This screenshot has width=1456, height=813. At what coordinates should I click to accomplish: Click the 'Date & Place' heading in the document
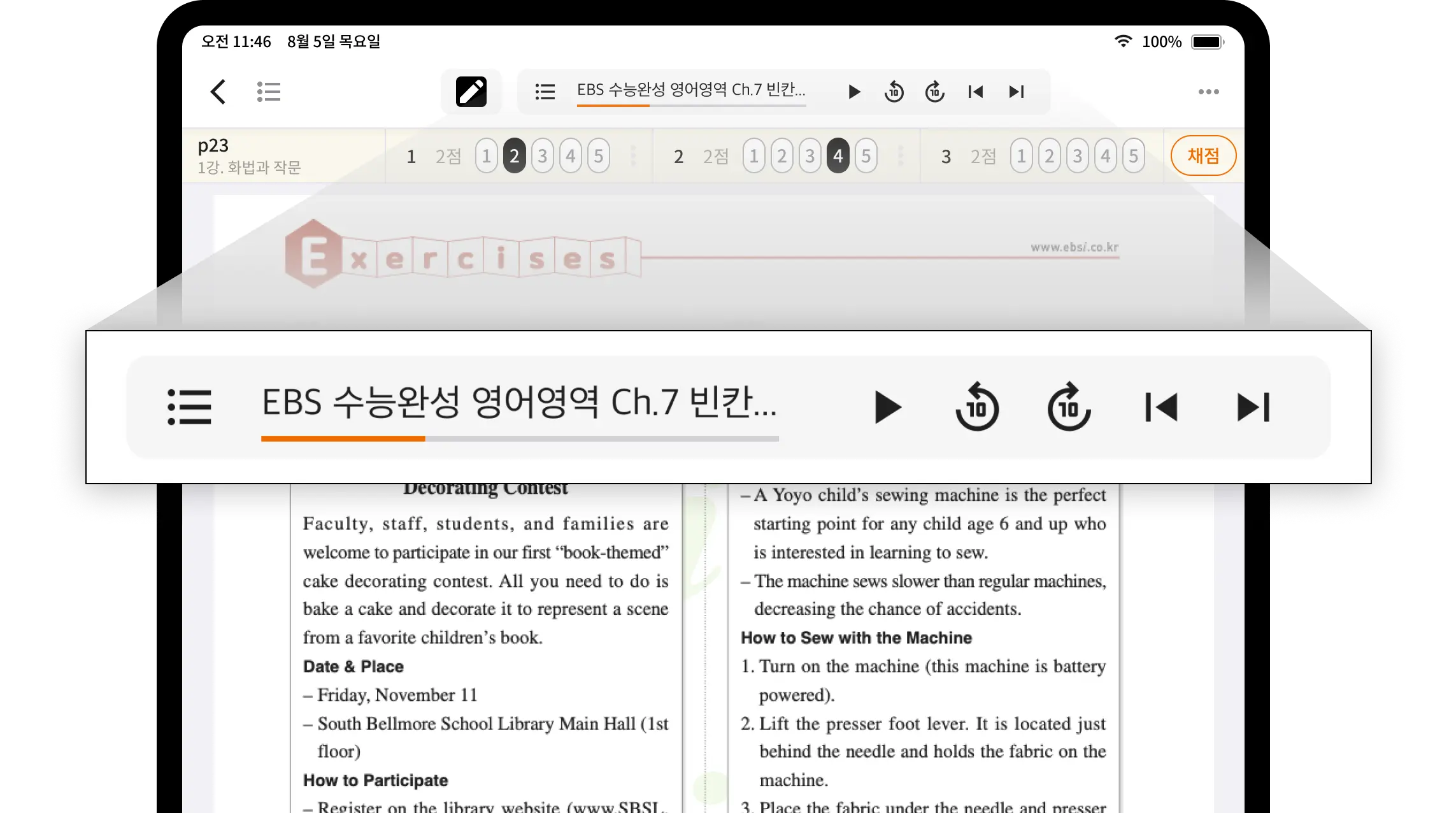(353, 666)
